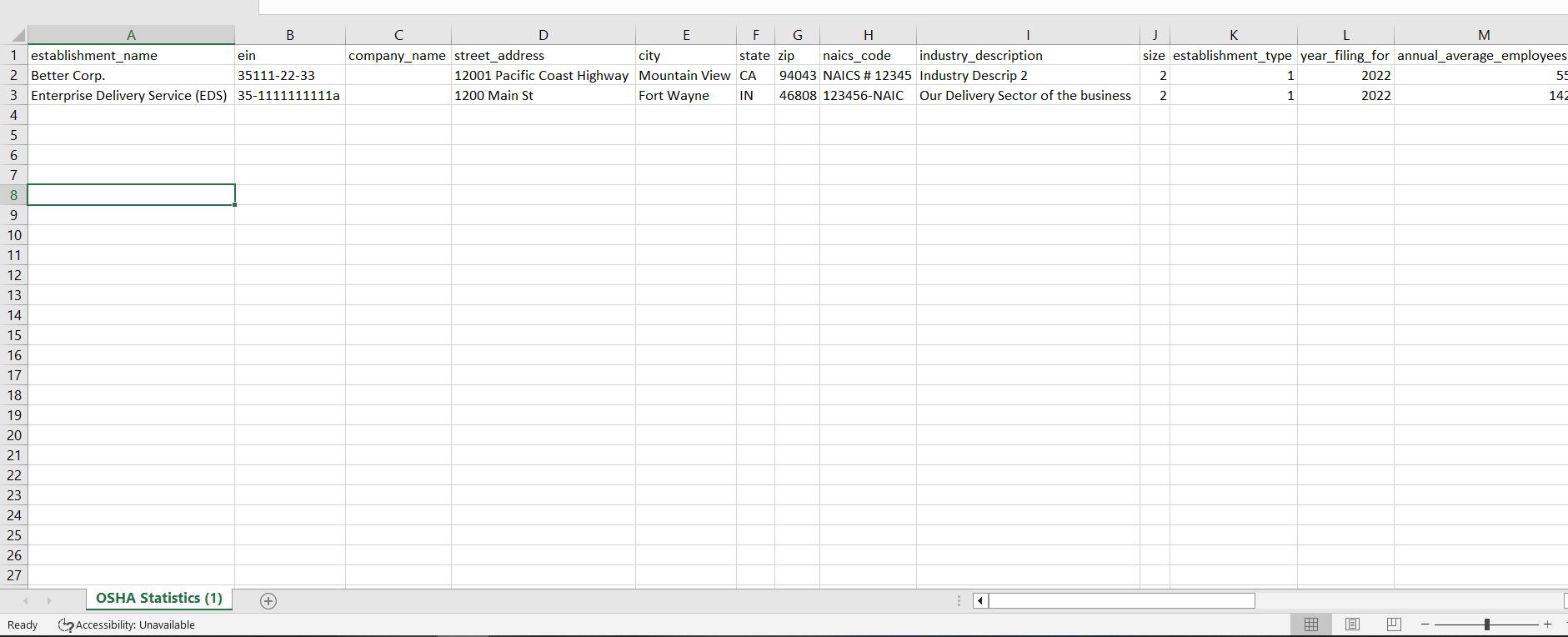Click the accessibility checker status icon
Screen dimensions: 1568x637
tap(66, 625)
